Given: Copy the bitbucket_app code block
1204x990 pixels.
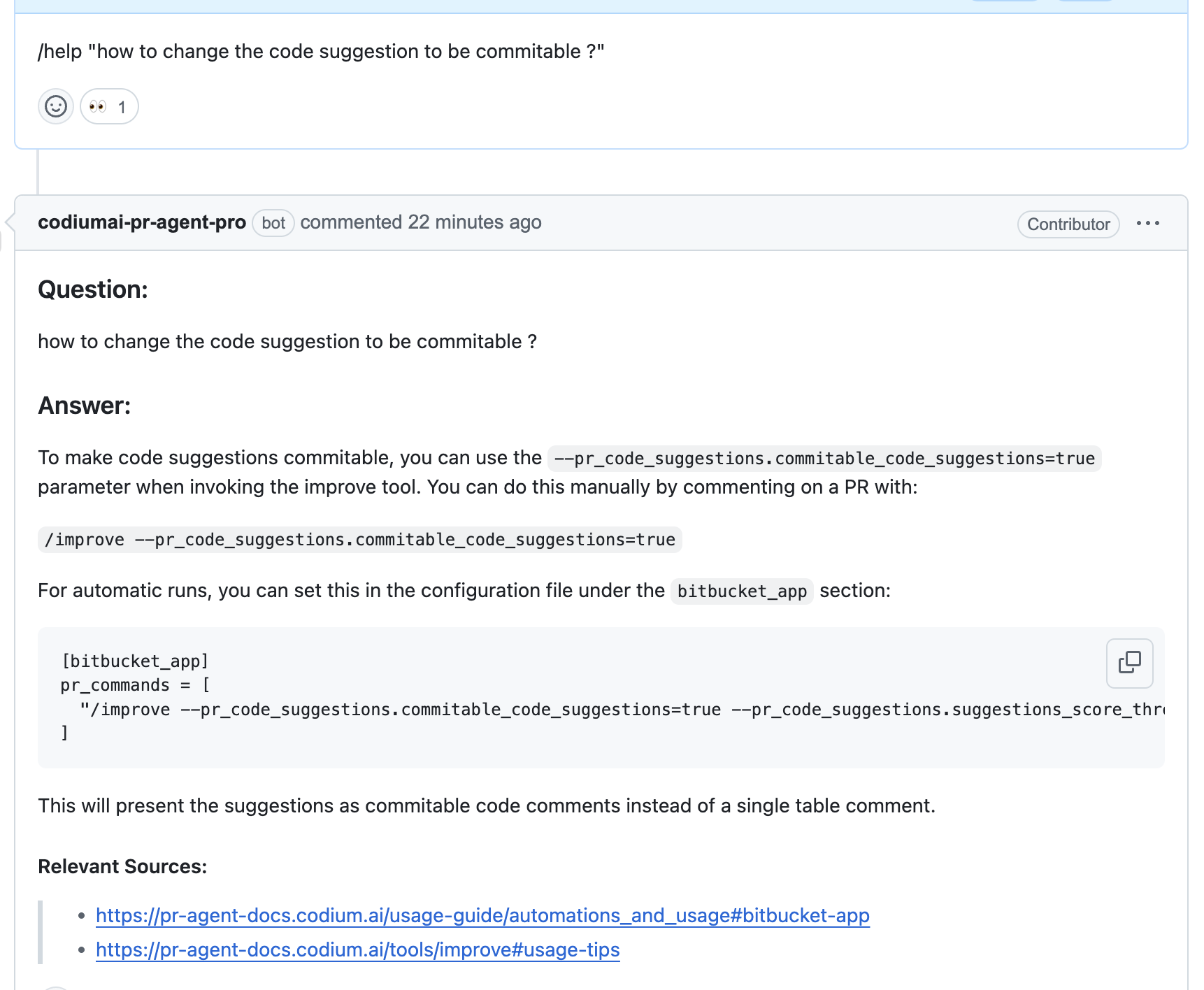Looking at the screenshot, I should (1129, 663).
